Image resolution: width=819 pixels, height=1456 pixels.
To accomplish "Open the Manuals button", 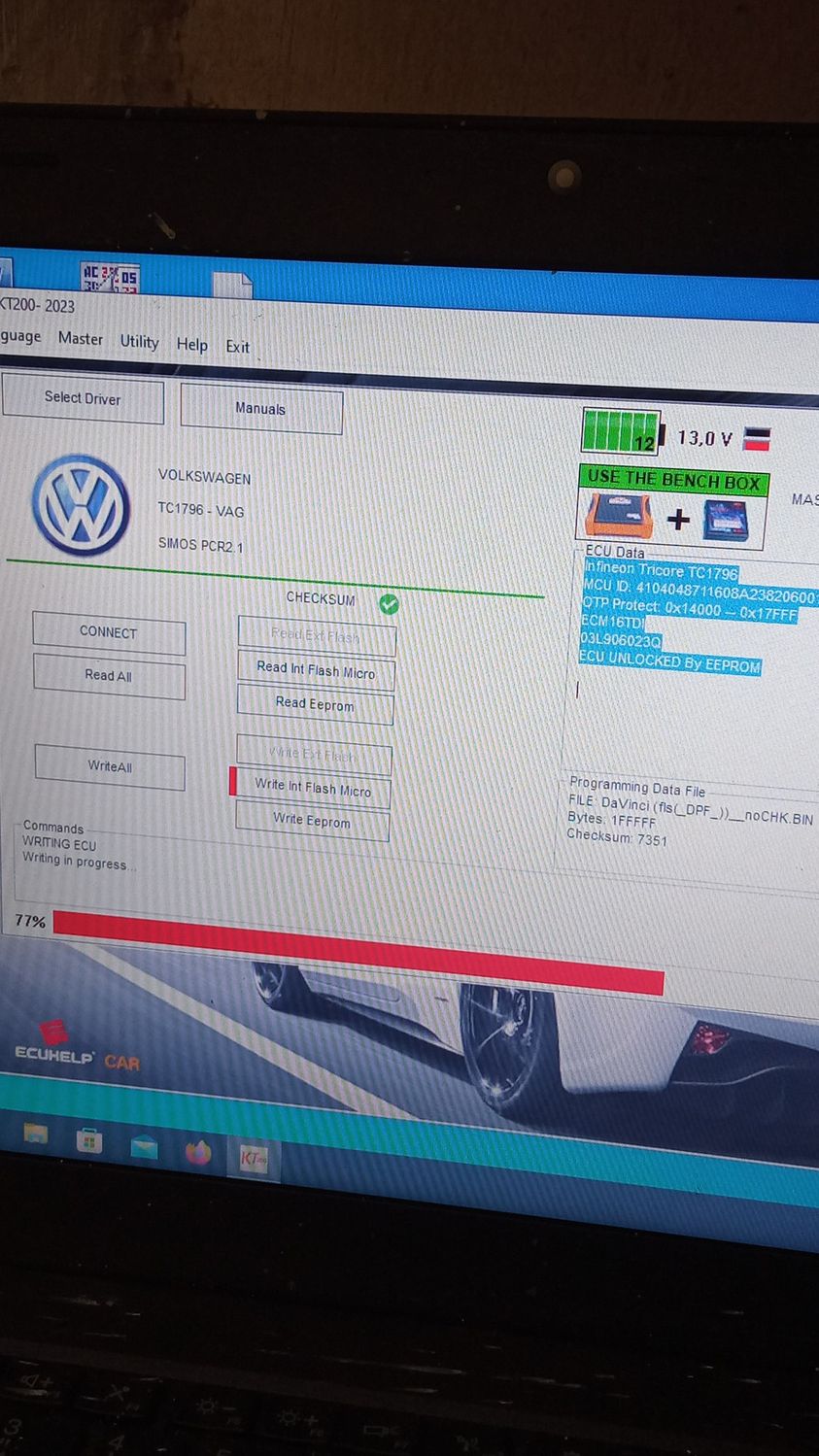I will pos(260,409).
